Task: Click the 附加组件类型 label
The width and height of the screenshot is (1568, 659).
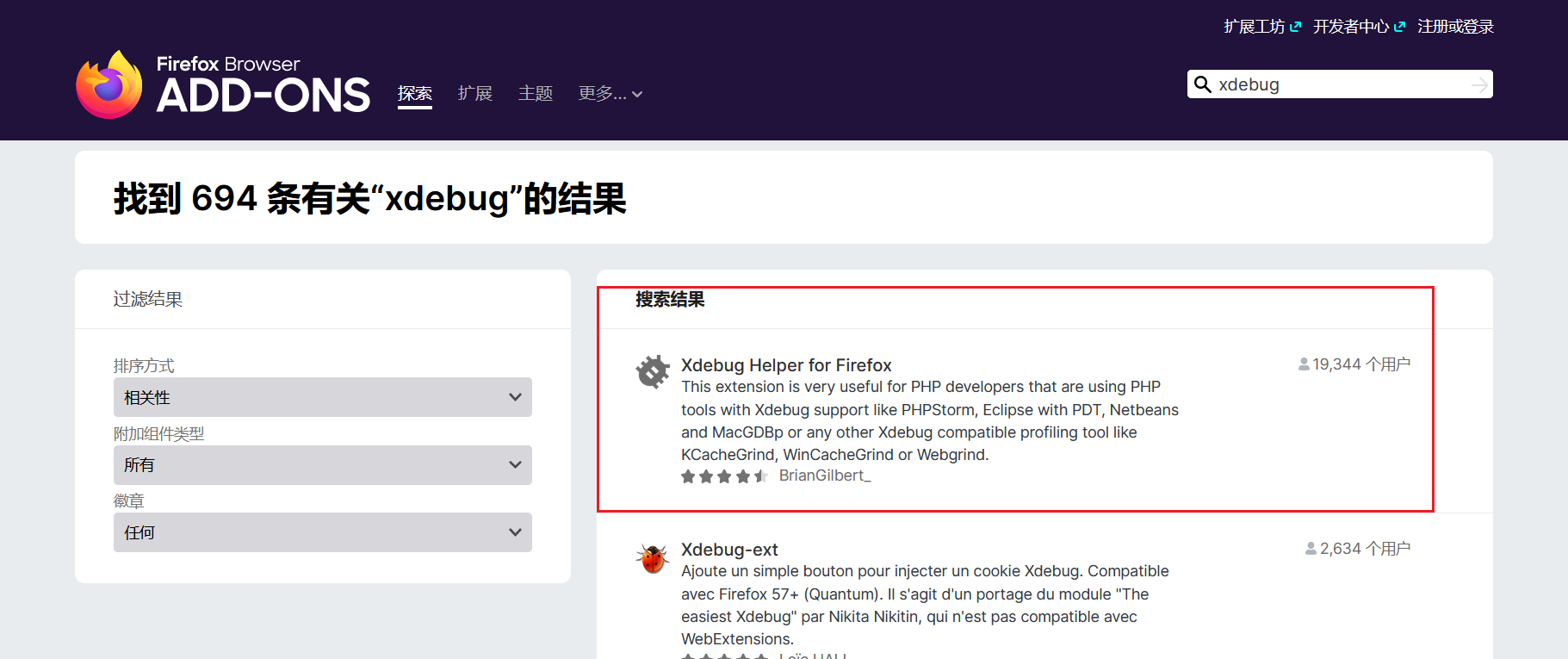Action: tap(159, 434)
